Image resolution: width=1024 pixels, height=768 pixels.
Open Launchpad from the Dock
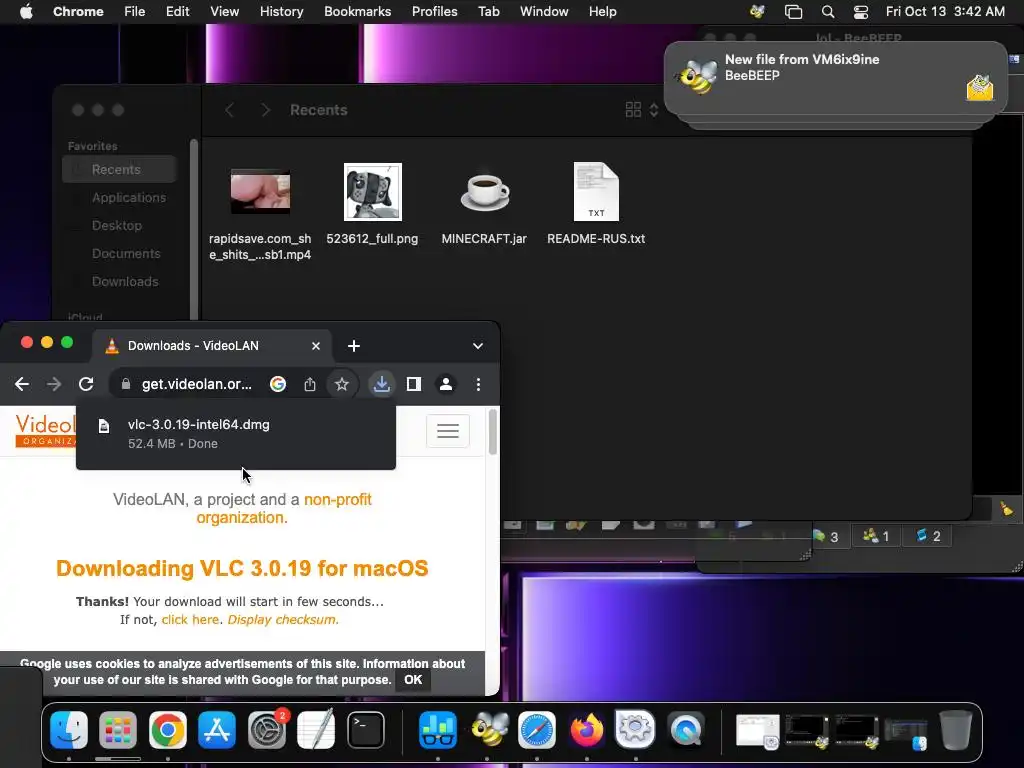(118, 729)
